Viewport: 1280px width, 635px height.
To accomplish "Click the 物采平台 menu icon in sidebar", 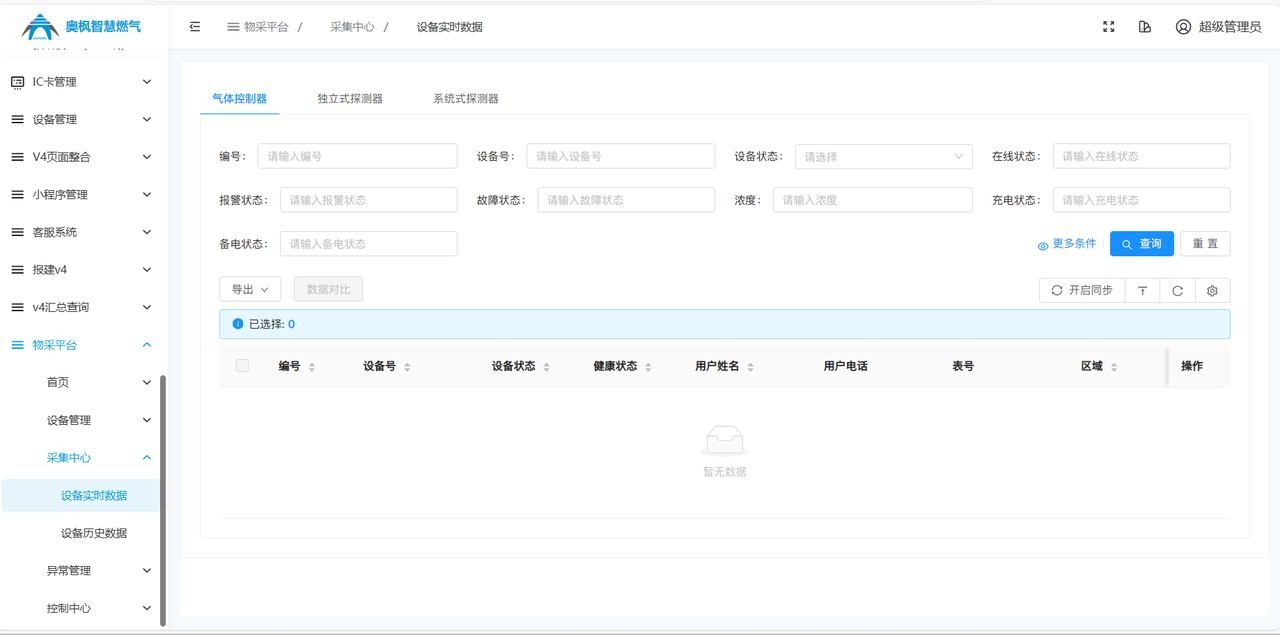I will [17, 345].
